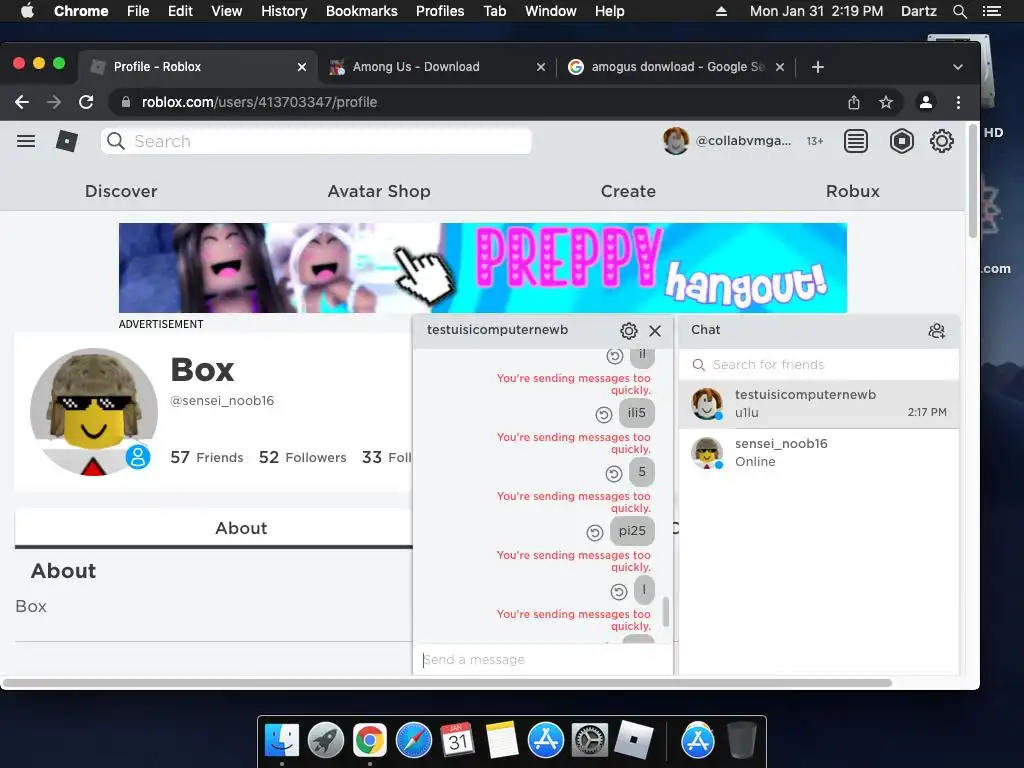1024x768 pixels.
Task: Go to the Robux page
Action: pyautogui.click(x=852, y=191)
